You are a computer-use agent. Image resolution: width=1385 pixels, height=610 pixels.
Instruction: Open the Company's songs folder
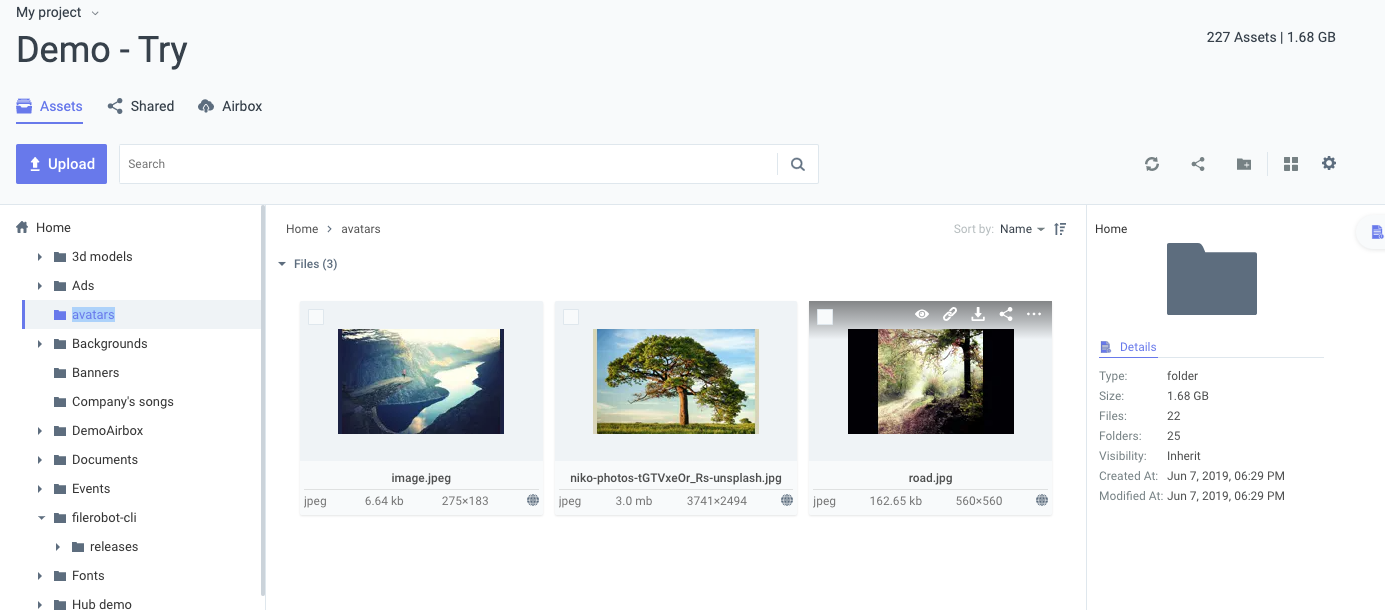123,402
